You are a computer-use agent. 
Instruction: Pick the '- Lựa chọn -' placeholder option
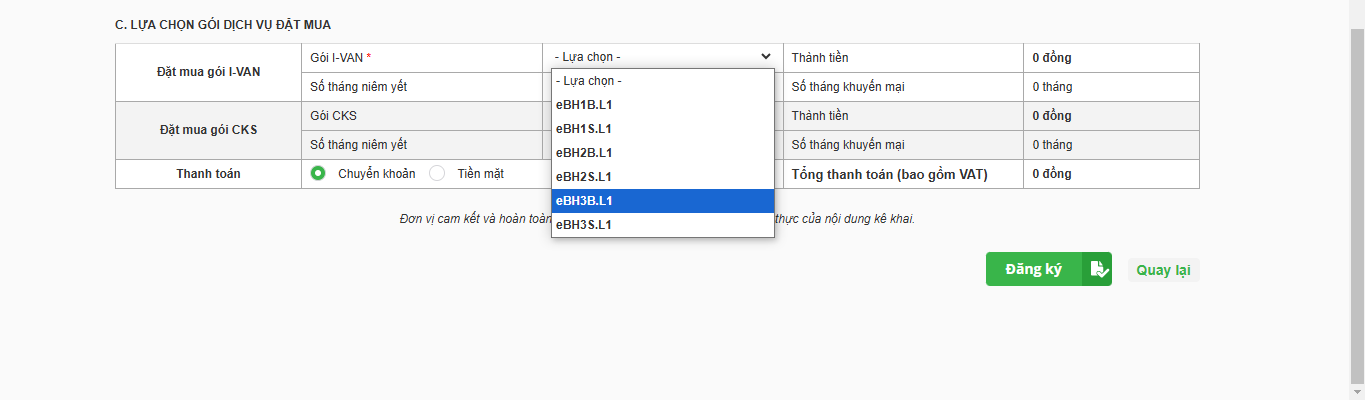(663, 81)
